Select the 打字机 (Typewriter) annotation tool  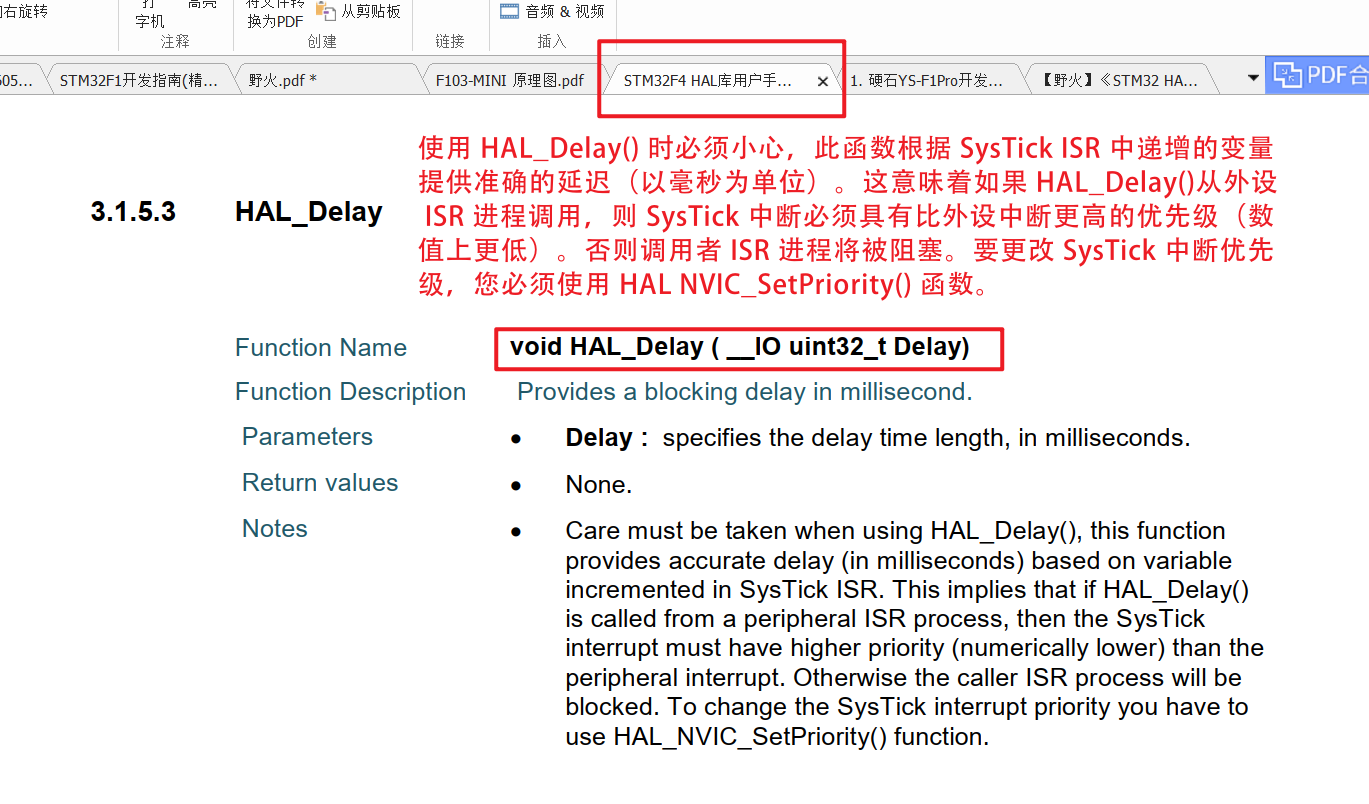click(x=146, y=14)
